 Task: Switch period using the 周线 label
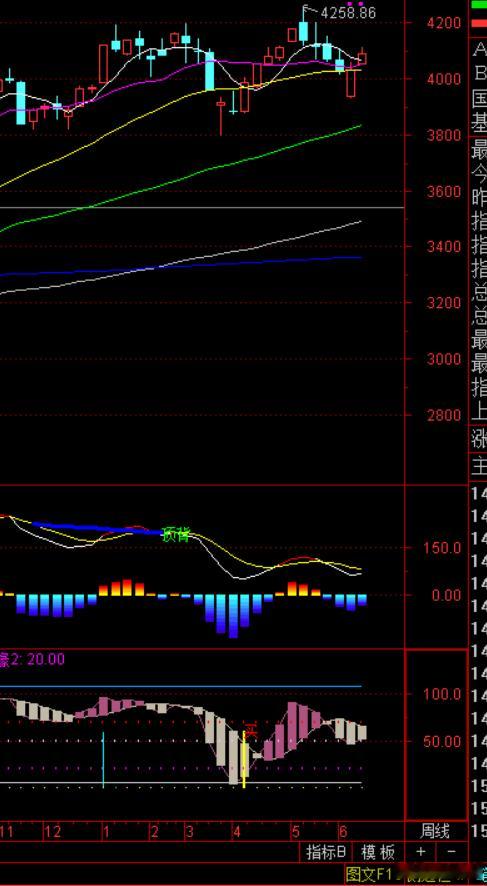tap(435, 831)
